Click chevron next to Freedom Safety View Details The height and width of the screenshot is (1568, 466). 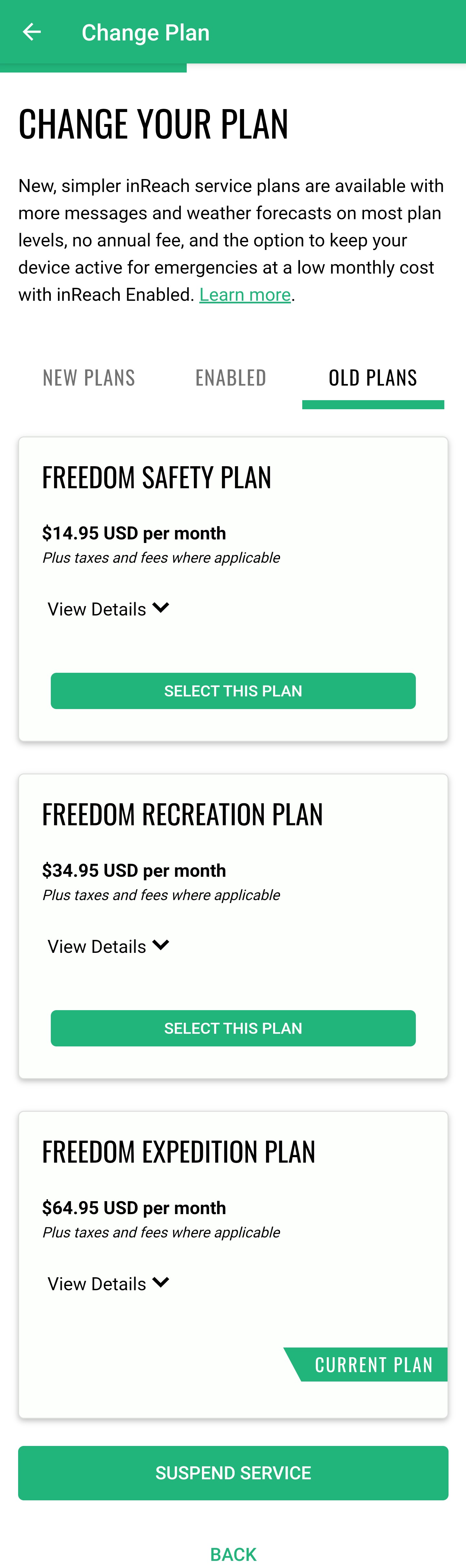coord(161,608)
